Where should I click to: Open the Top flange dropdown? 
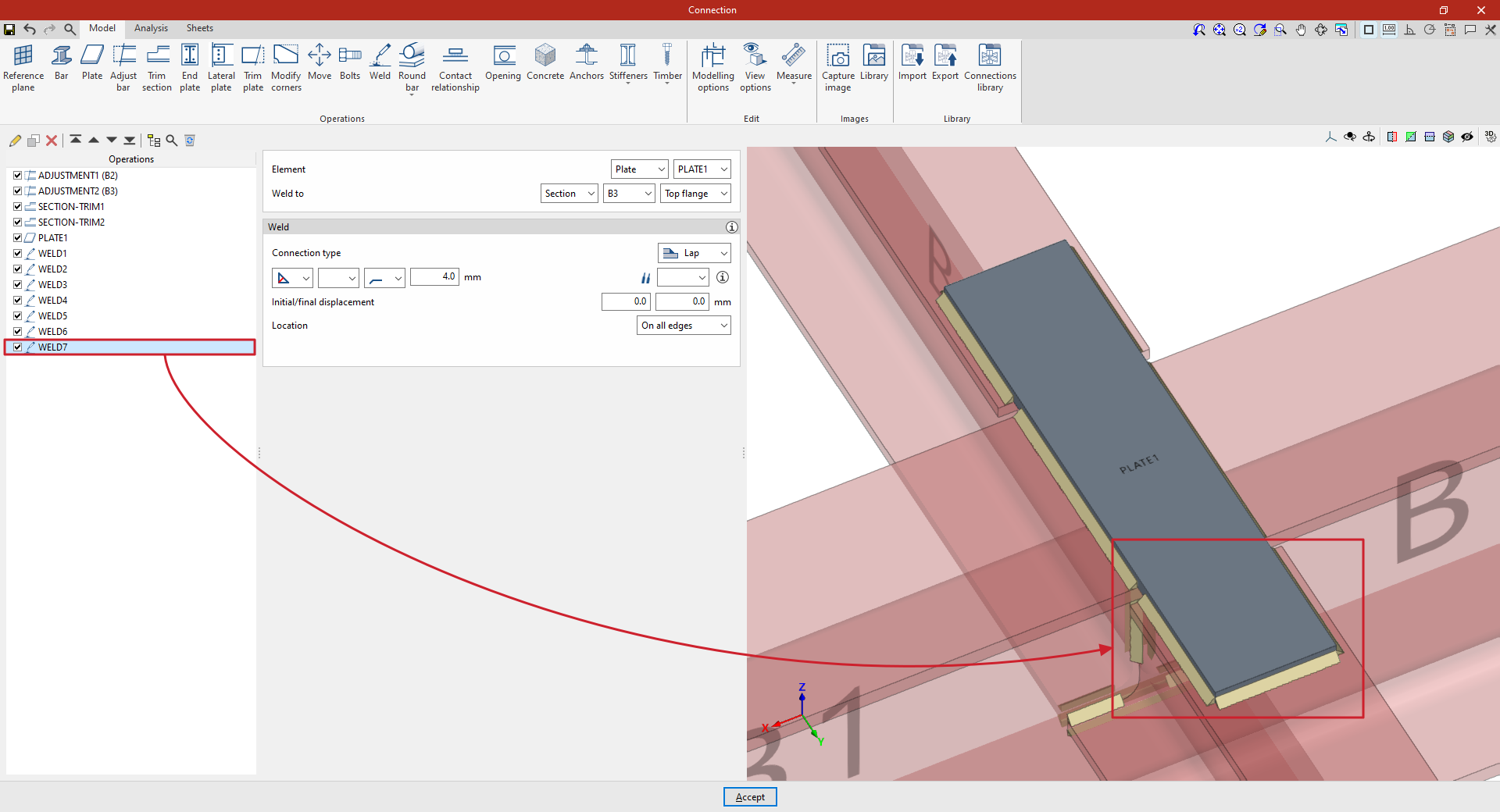click(695, 194)
